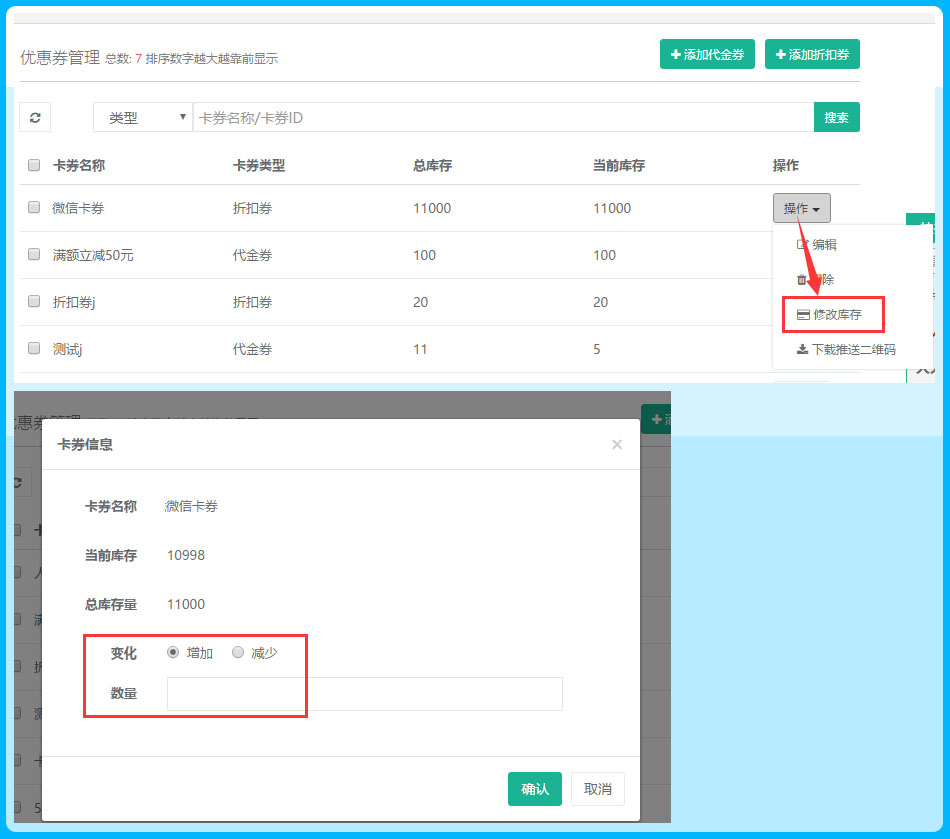Image resolution: width=950 pixels, height=839 pixels.
Task: Click the 添加折扣券 button
Action: tap(812, 55)
